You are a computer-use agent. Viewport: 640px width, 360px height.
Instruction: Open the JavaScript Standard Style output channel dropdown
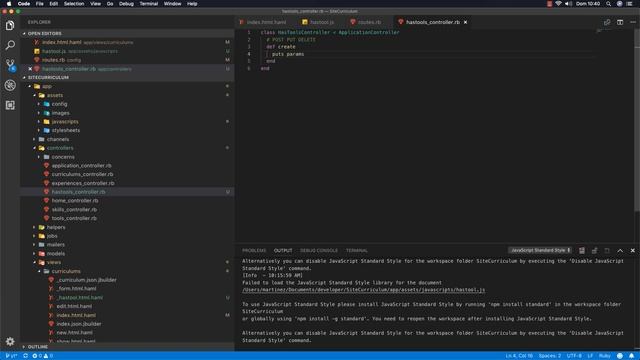coord(540,250)
